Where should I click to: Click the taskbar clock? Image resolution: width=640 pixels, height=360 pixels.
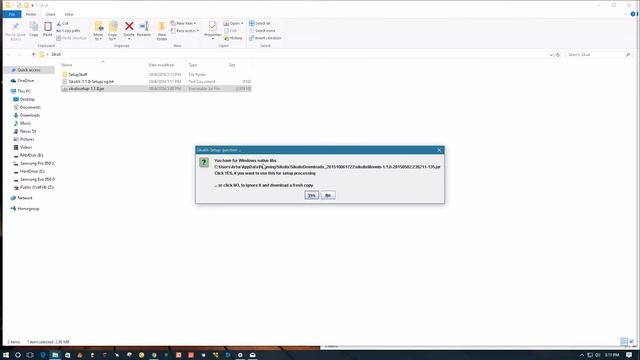click(x=612, y=355)
